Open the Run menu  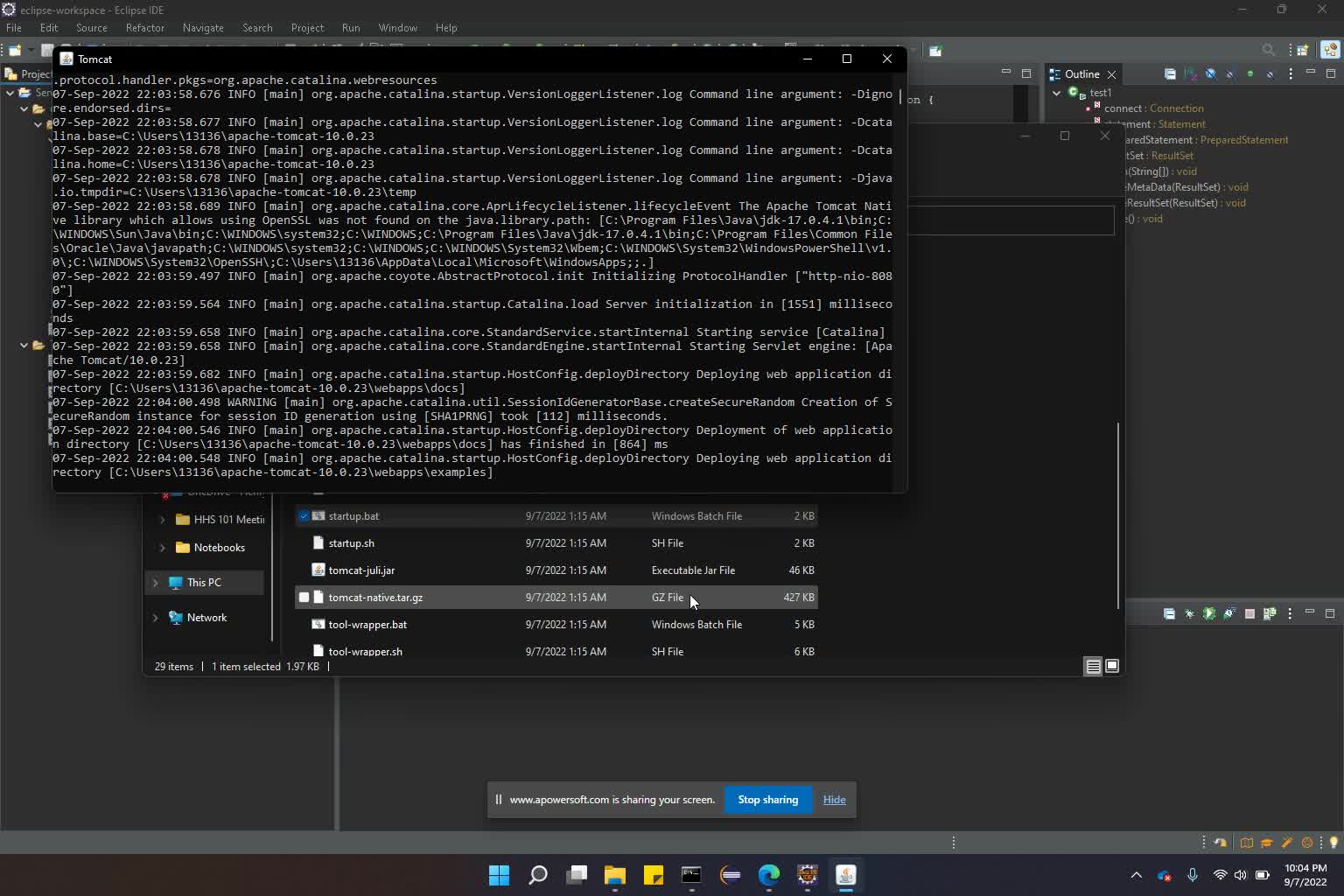(x=351, y=28)
